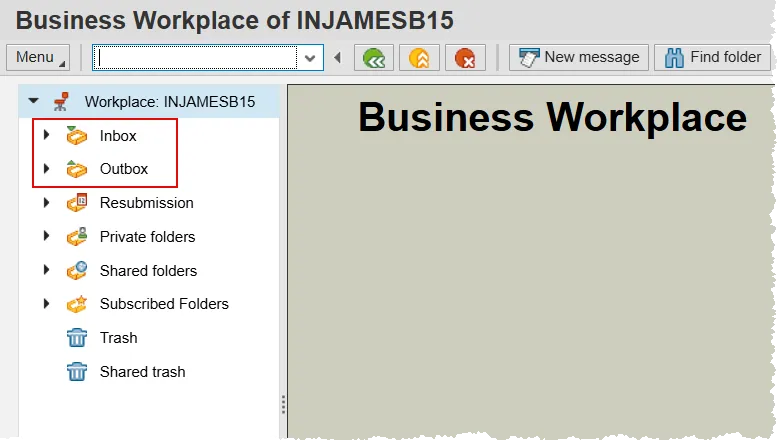Screen dimensions: 777x440
Task: Expand the Outbox node
Action: tap(47, 168)
